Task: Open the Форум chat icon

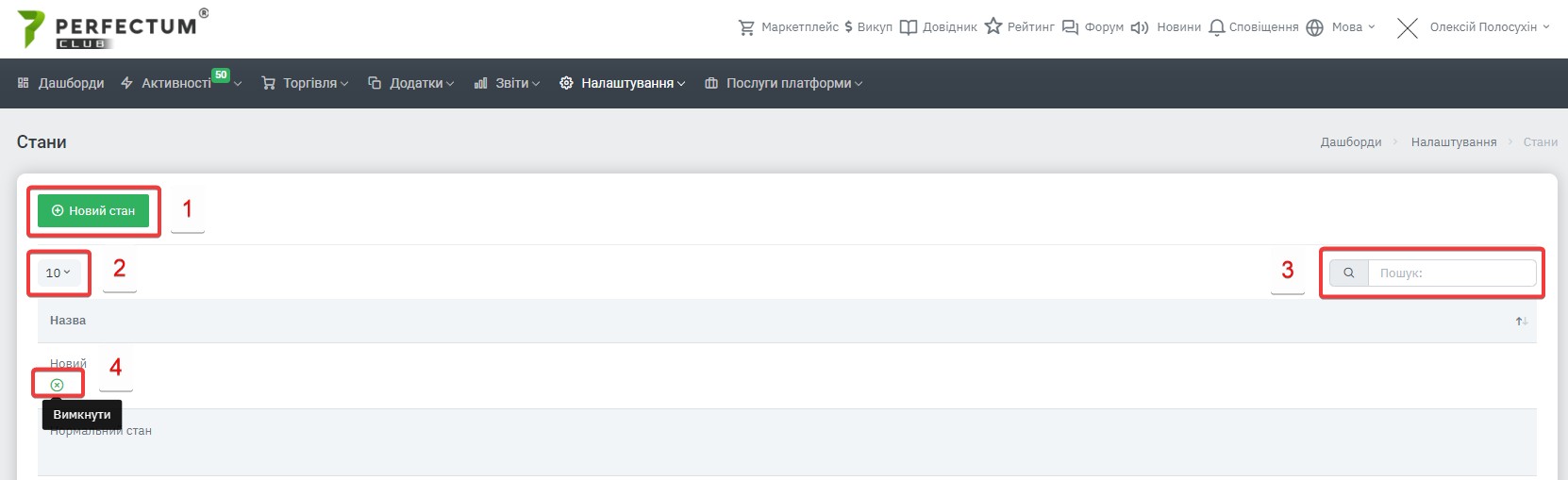Action: pyautogui.click(x=1070, y=27)
